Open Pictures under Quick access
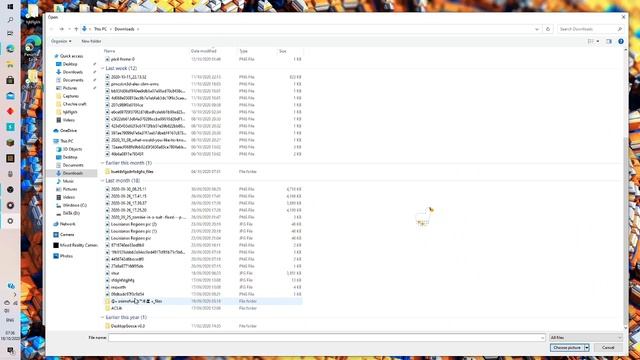640x360 pixels. point(69,88)
